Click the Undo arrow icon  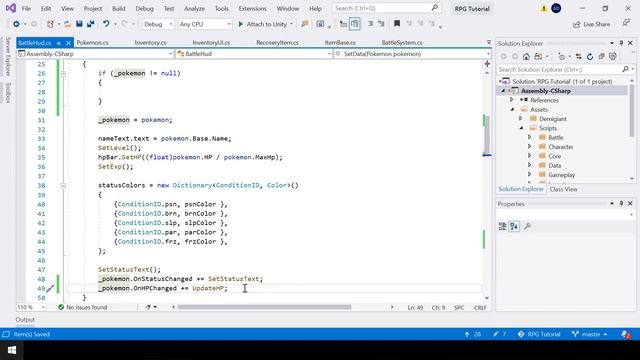[106, 24]
